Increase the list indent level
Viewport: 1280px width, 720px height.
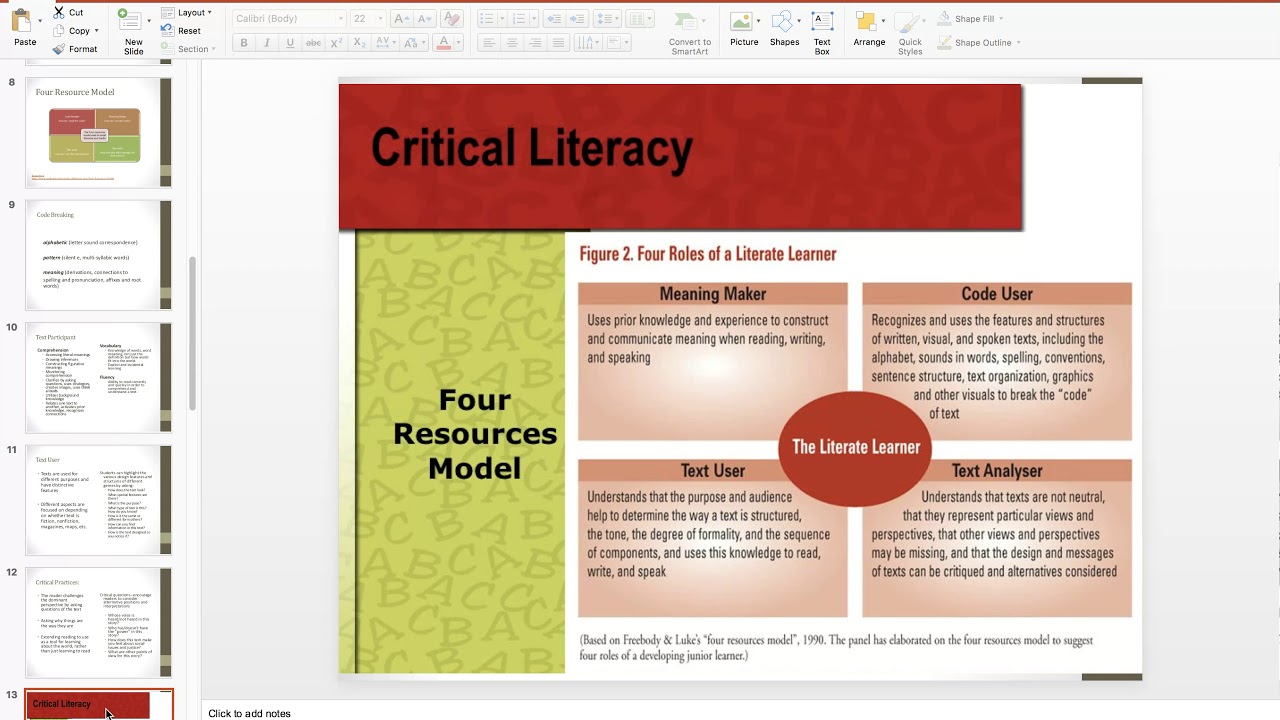pyautogui.click(x=577, y=19)
